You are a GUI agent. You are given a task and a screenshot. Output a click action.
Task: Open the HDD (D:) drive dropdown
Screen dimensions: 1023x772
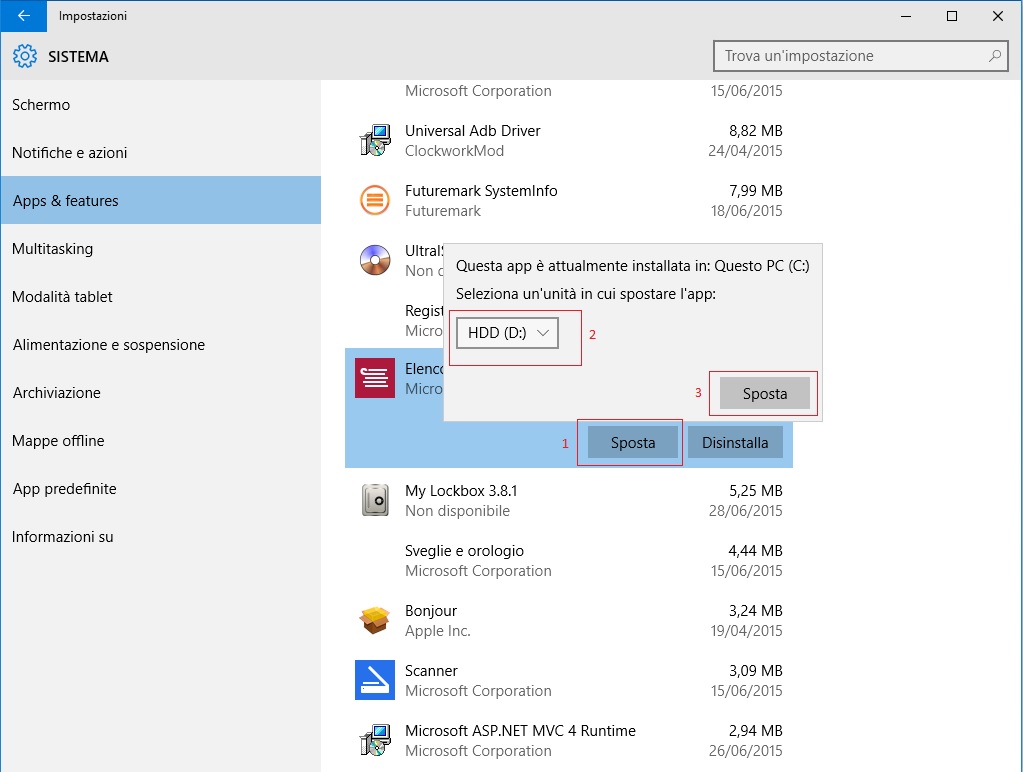pos(507,332)
